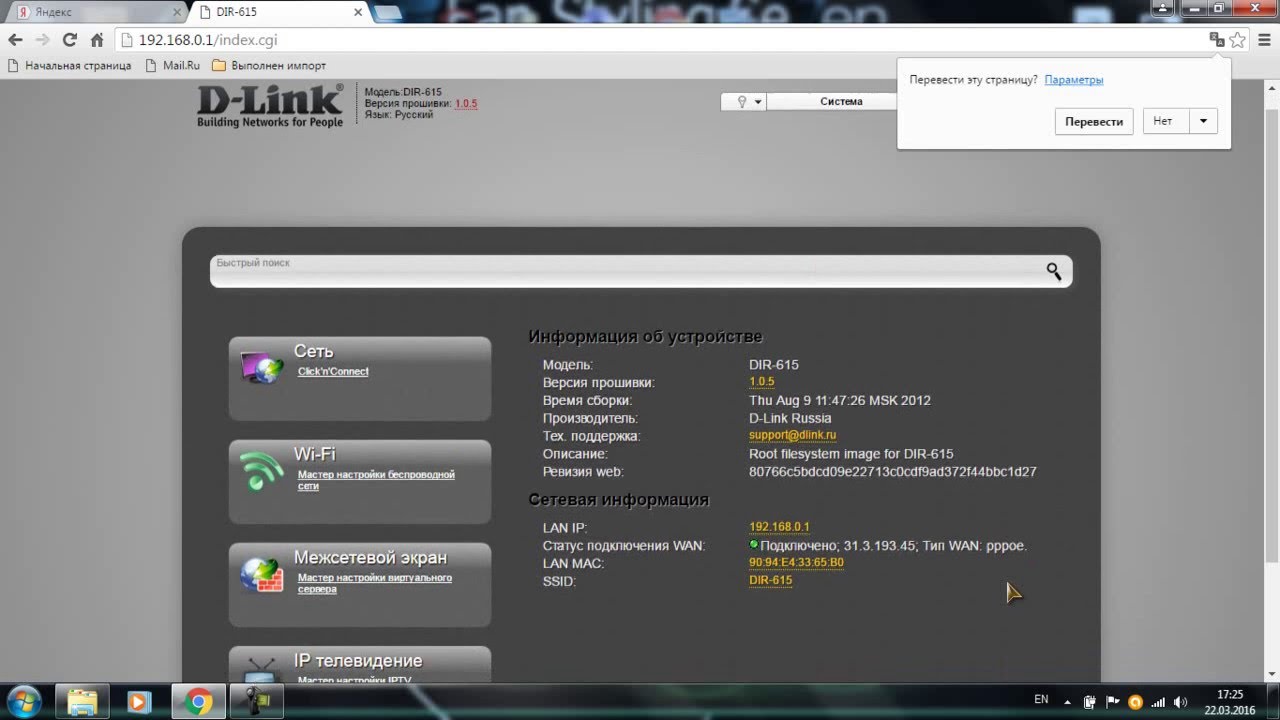Open Мастер настройки виртуального сервера
The height and width of the screenshot is (720, 1280).
coord(375,583)
